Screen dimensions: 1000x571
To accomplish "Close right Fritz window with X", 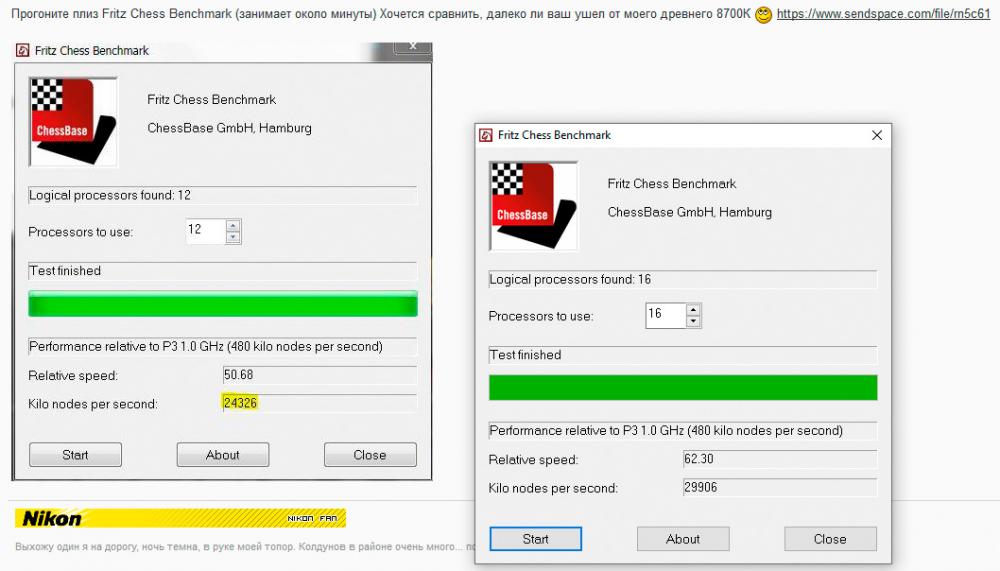I will pos(877,135).
